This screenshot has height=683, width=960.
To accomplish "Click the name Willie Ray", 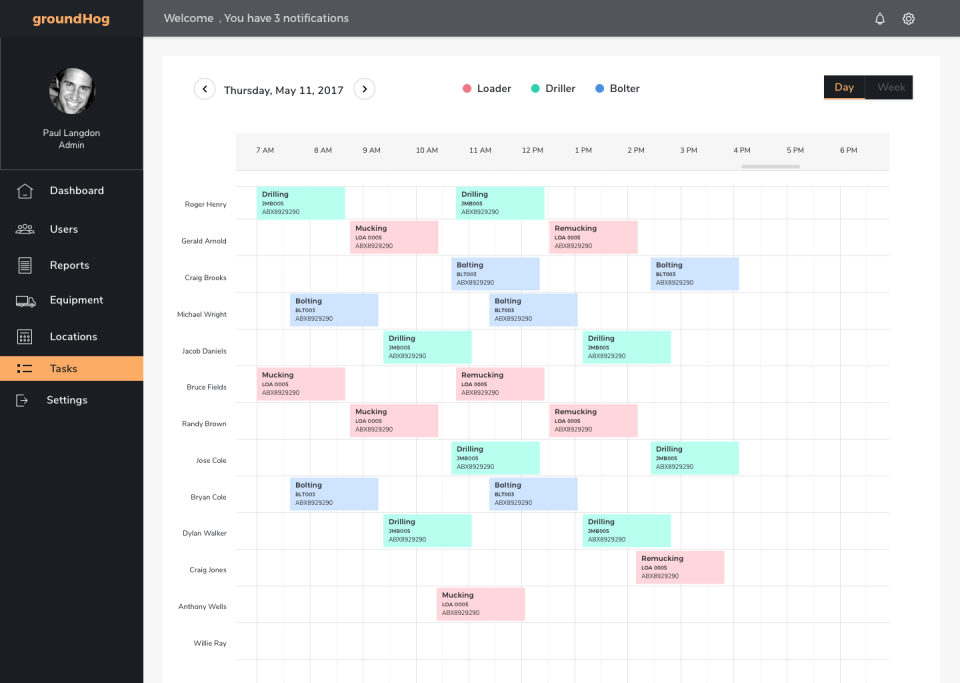I will point(210,643).
